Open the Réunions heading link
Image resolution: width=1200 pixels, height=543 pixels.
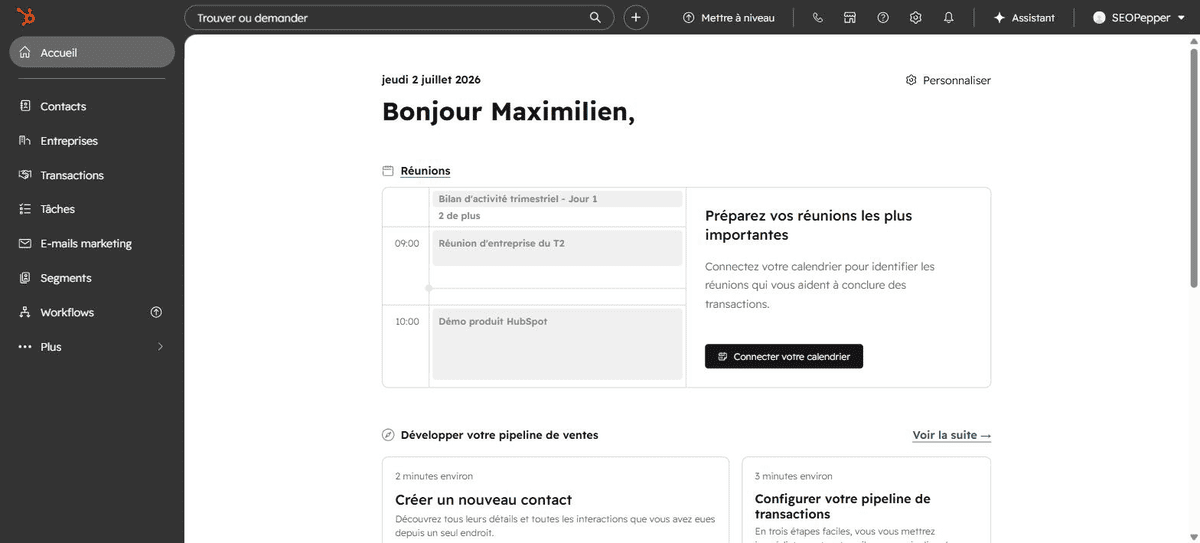425,171
